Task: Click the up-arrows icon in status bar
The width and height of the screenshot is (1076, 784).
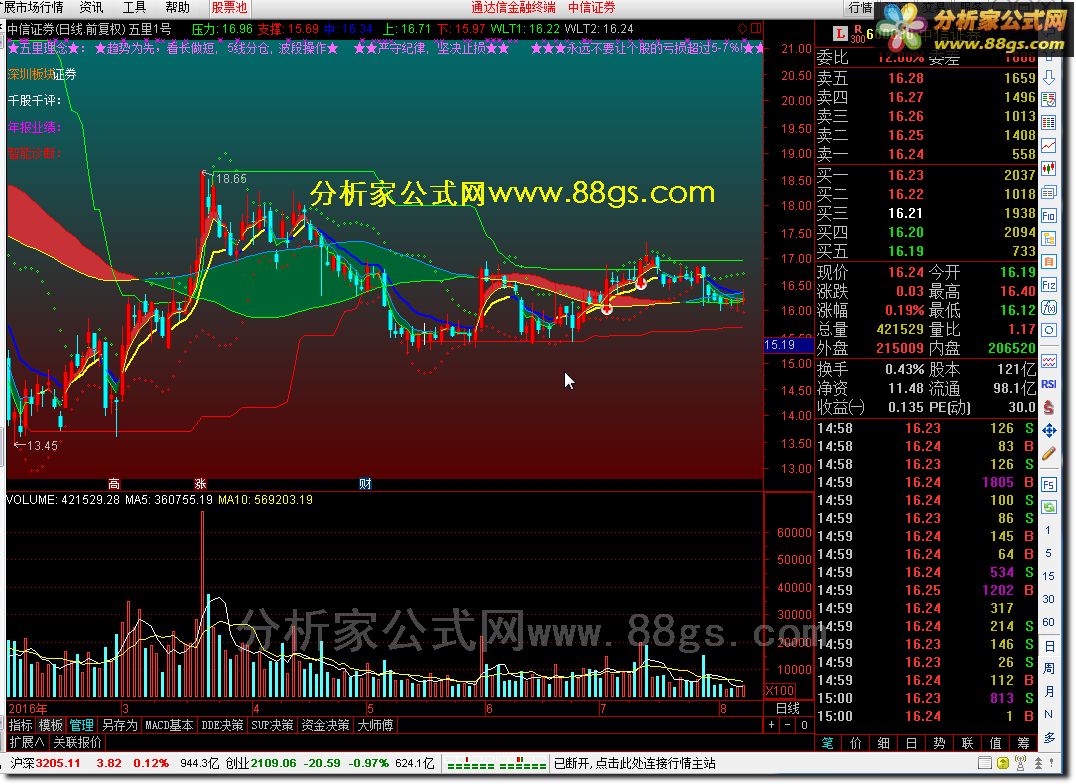Action: (1038, 763)
